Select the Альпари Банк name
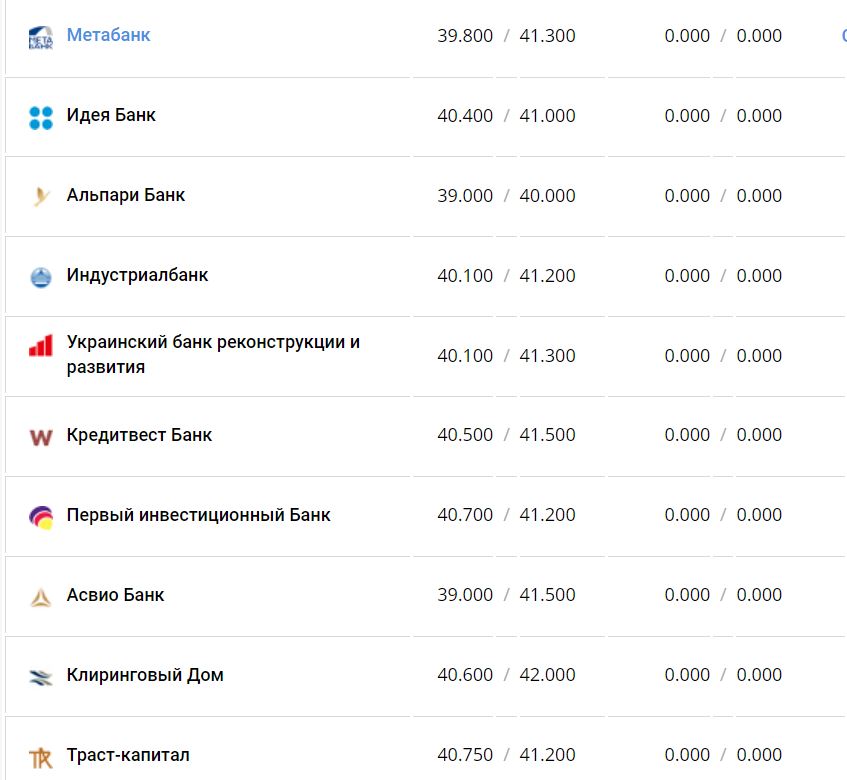 [x=125, y=195]
